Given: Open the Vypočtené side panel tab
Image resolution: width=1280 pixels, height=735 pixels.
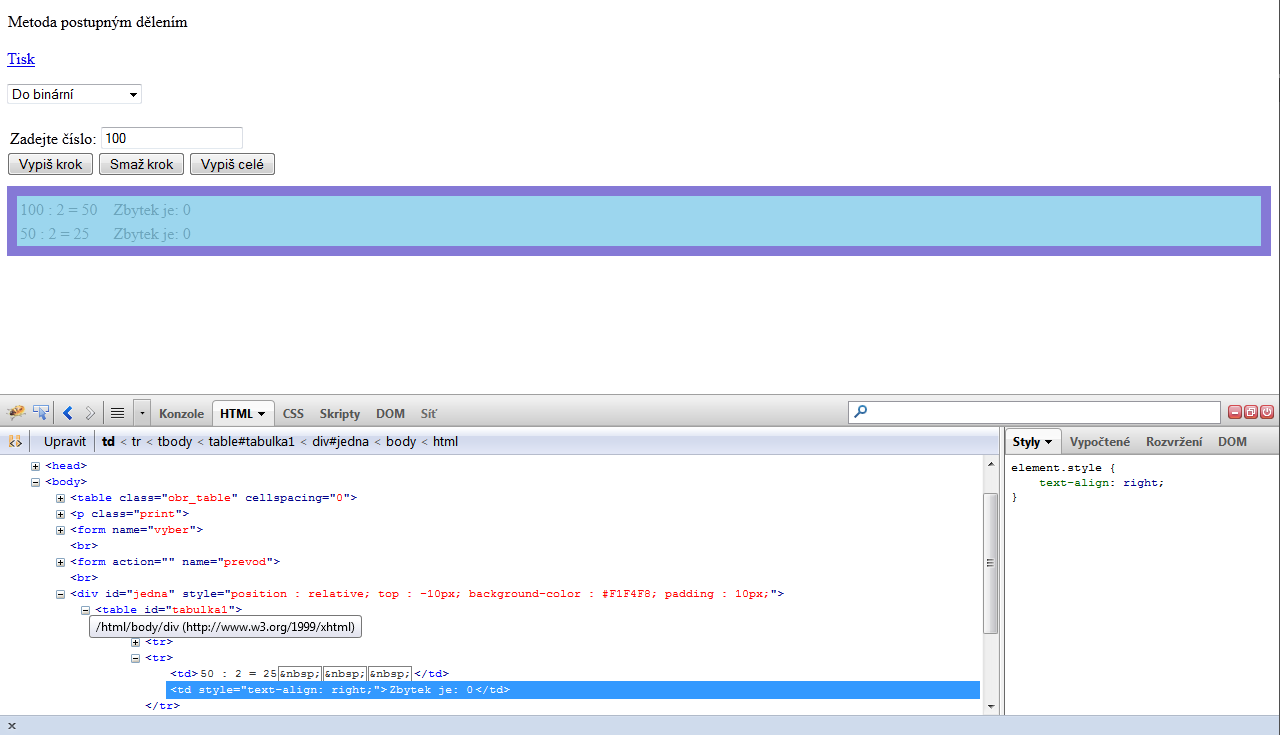Looking at the screenshot, I should pyautogui.click(x=1100, y=441).
